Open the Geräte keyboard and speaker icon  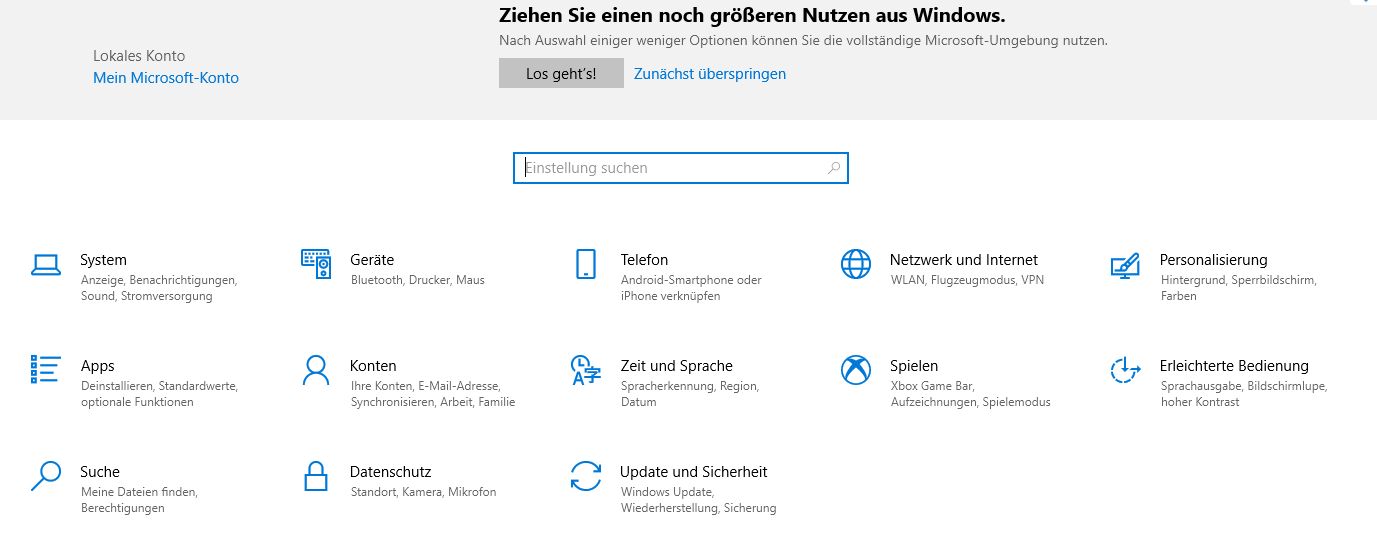pos(316,265)
